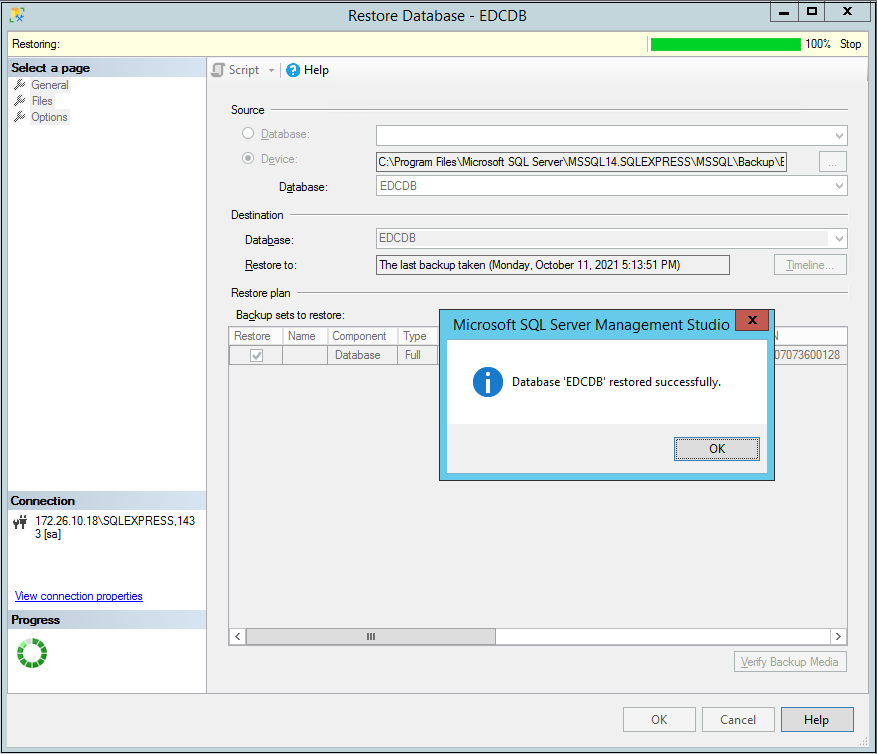877x754 pixels.
Task: Click the device backup path field
Action: coord(581,161)
